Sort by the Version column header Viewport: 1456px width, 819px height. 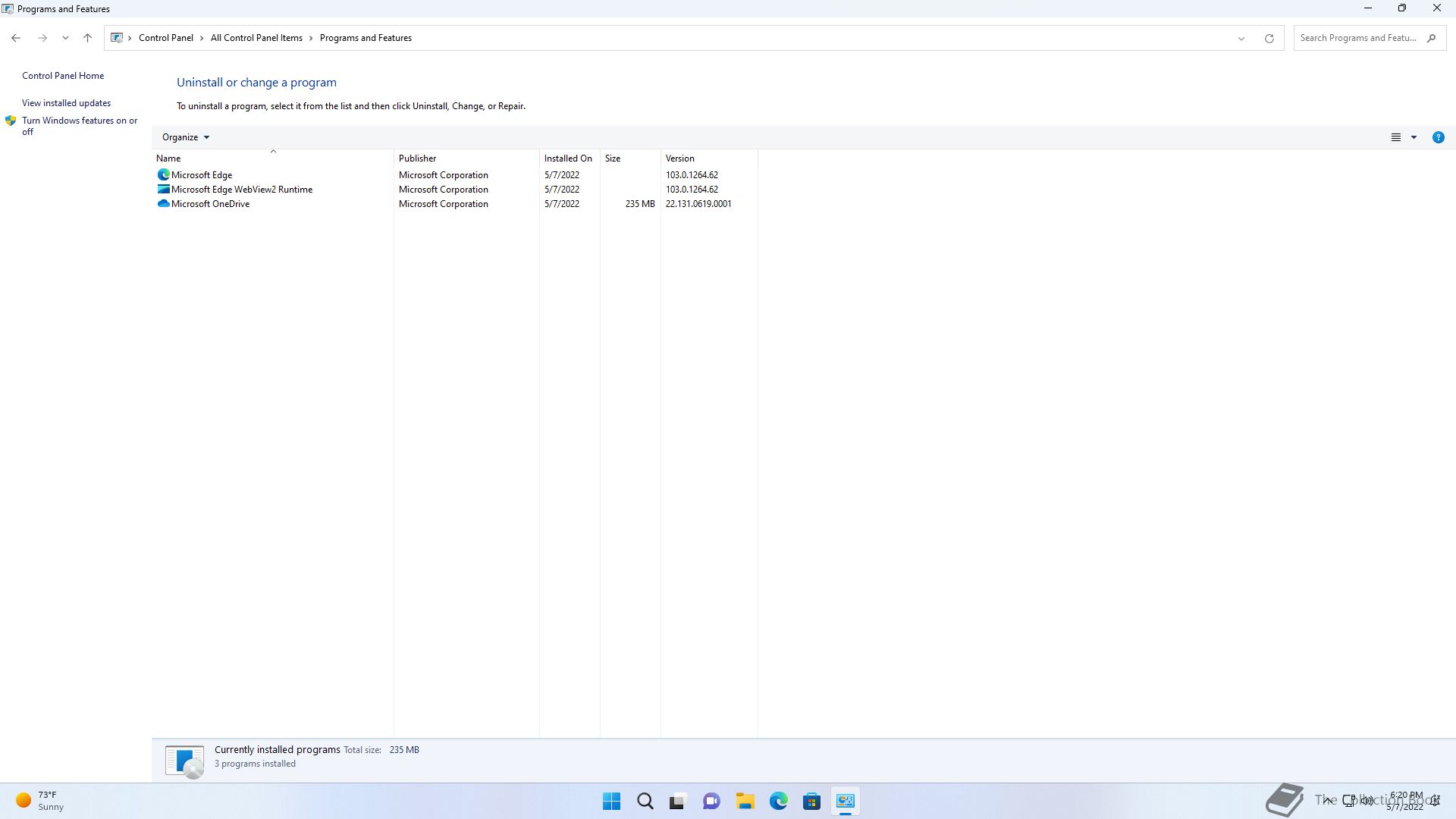709,158
